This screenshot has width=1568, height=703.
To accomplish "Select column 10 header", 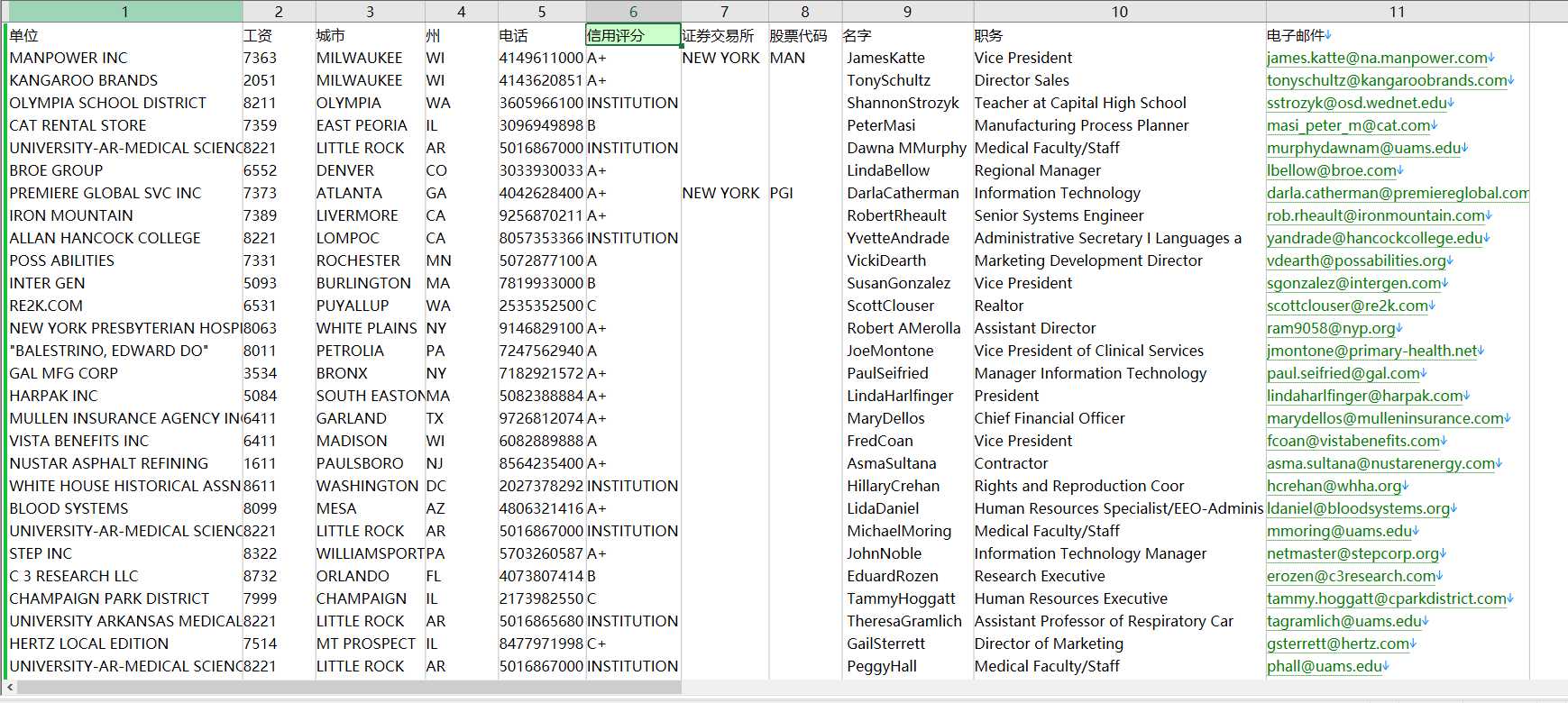I will coord(1119,12).
